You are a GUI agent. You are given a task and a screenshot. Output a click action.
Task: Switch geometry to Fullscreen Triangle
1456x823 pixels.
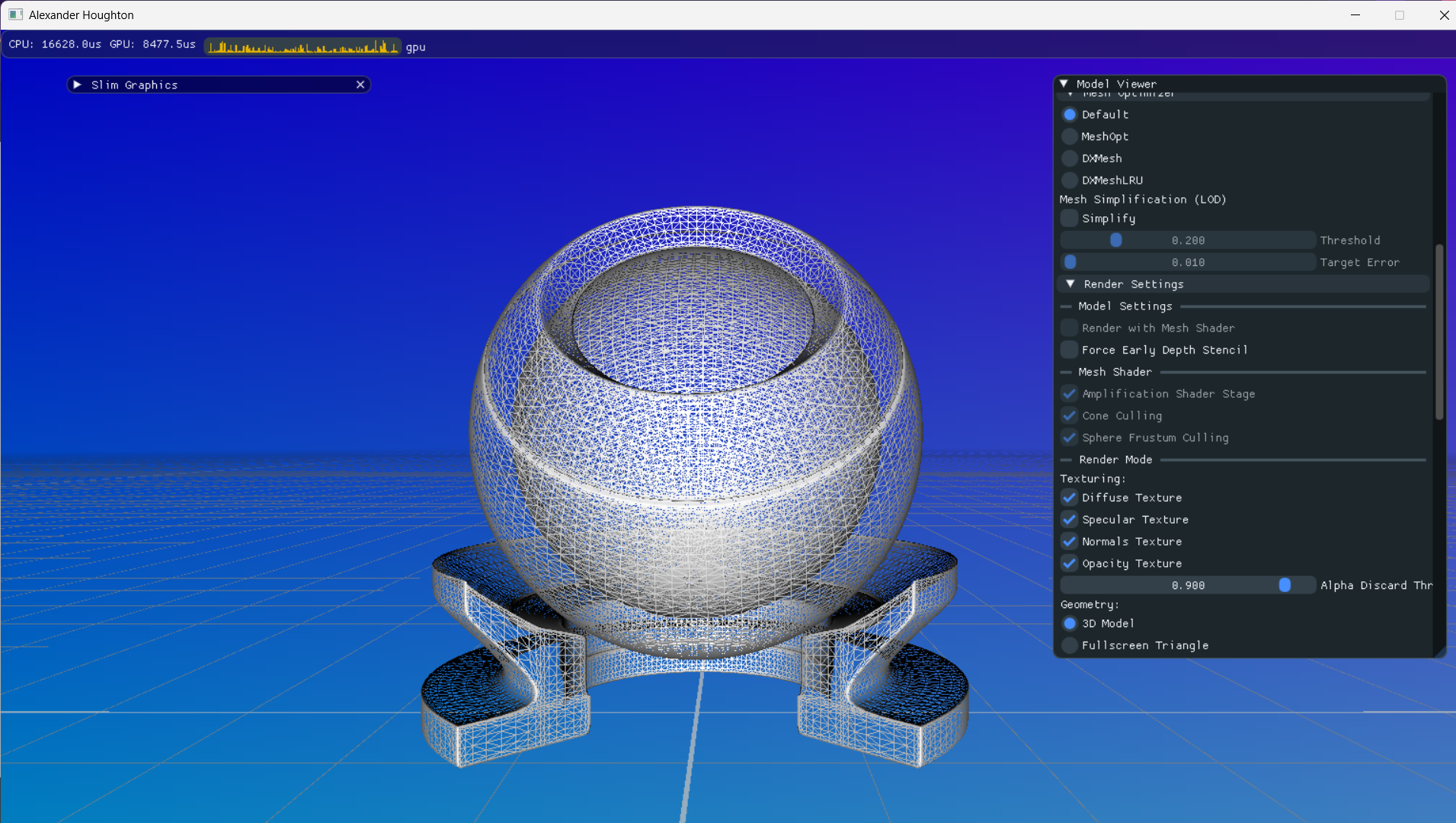pos(1070,645)
